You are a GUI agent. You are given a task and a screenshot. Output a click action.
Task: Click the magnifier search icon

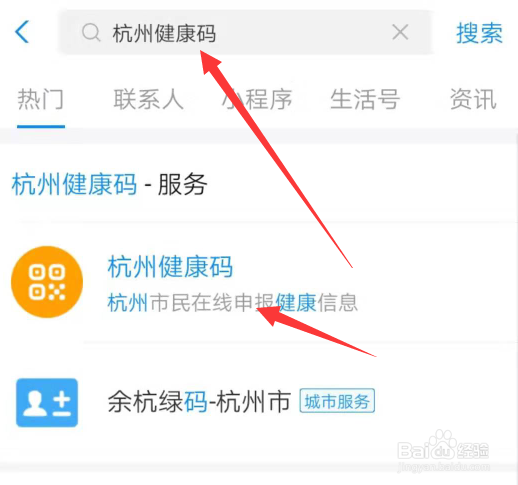[x=91, y=33]
